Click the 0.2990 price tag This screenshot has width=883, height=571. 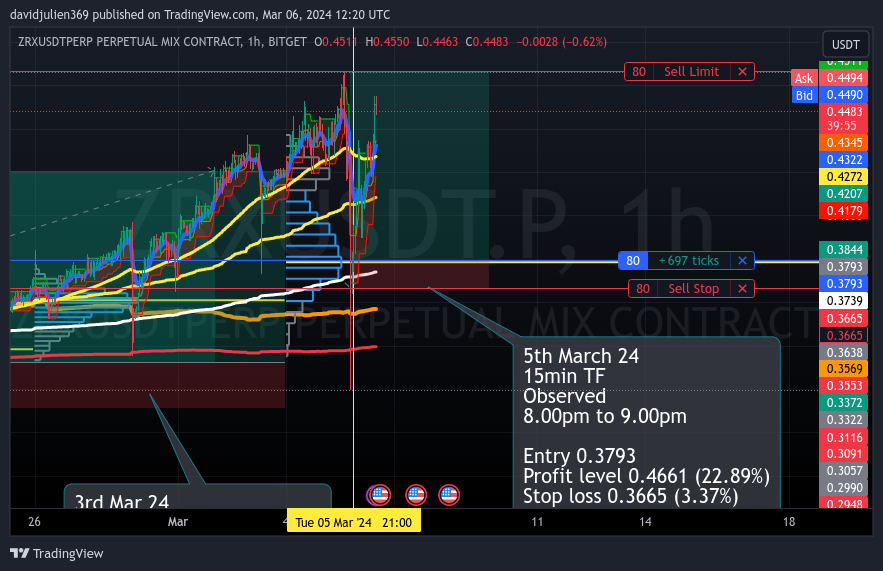[844, 488]
